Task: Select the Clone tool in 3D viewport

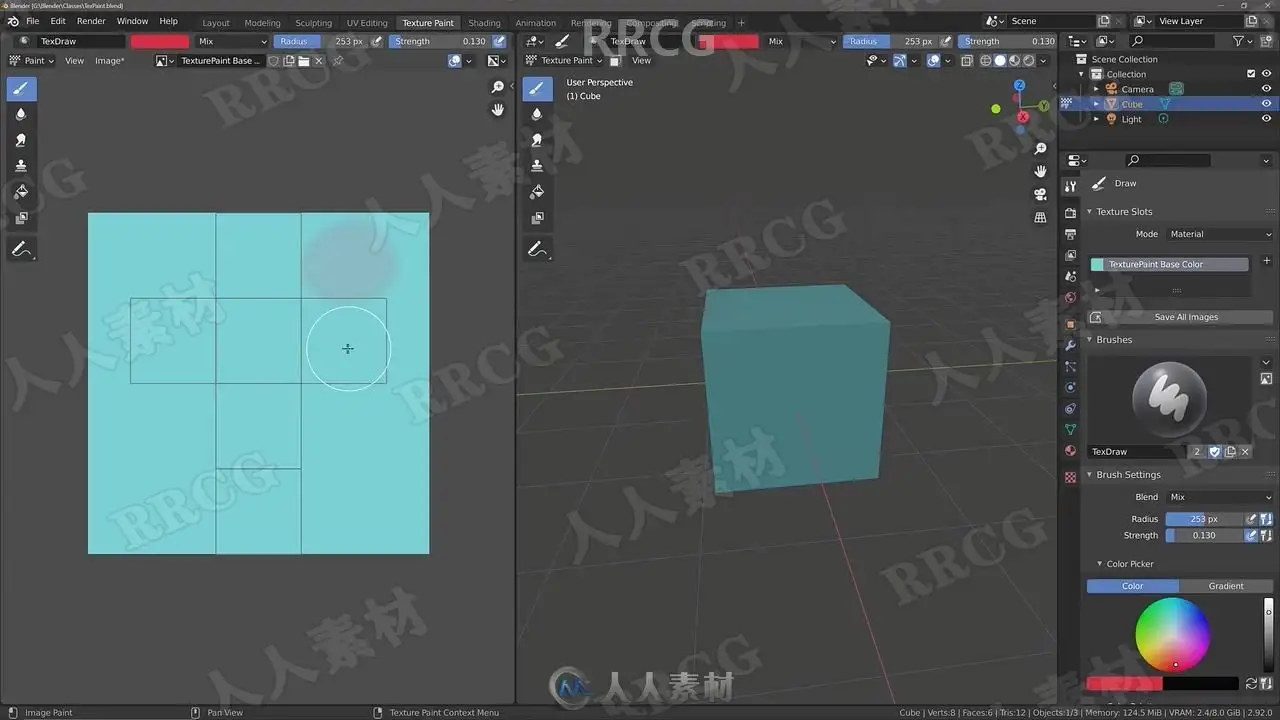Action: click(x=537, y=166)
